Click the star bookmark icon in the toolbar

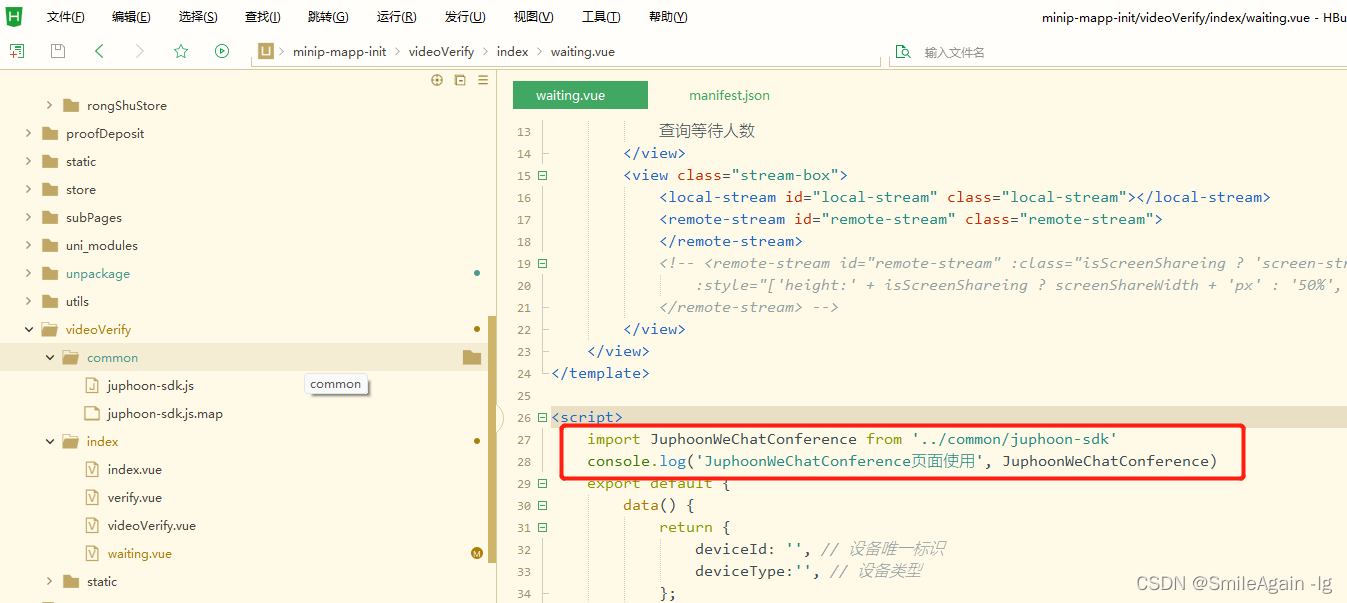(179, 51)
